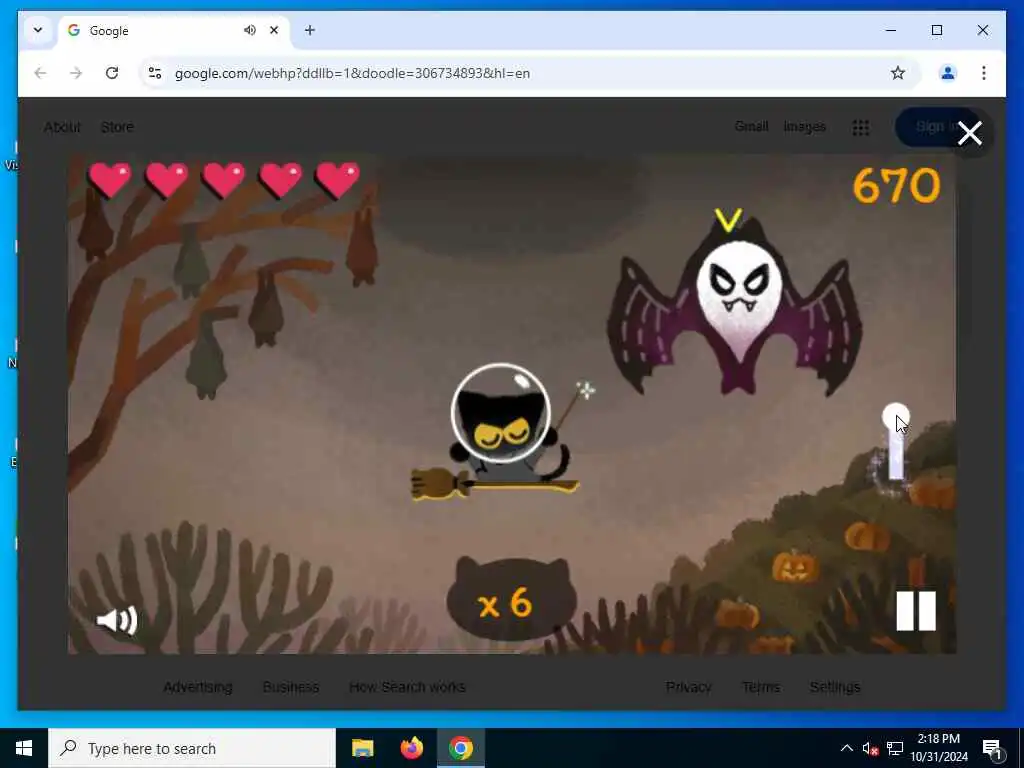Open How Search works link
This screenshot has width=1024, height=768.
coord(407,686)
